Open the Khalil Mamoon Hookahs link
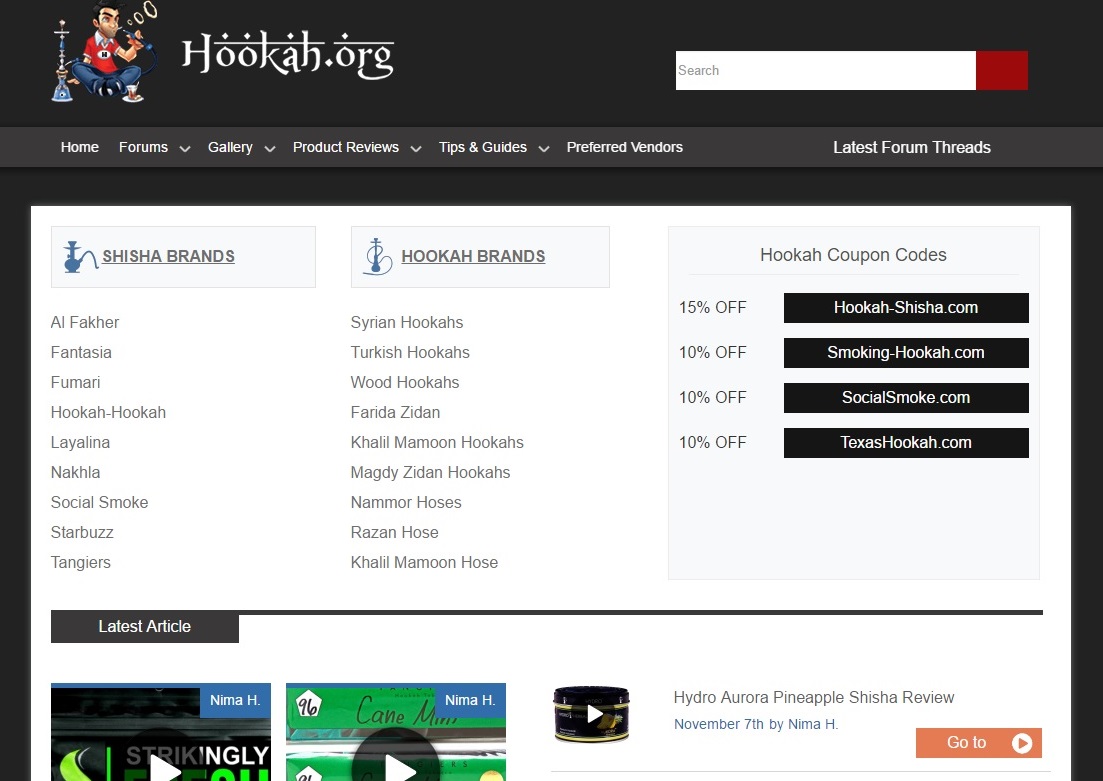Viewport: 1103px width, 781px height. 438,443
